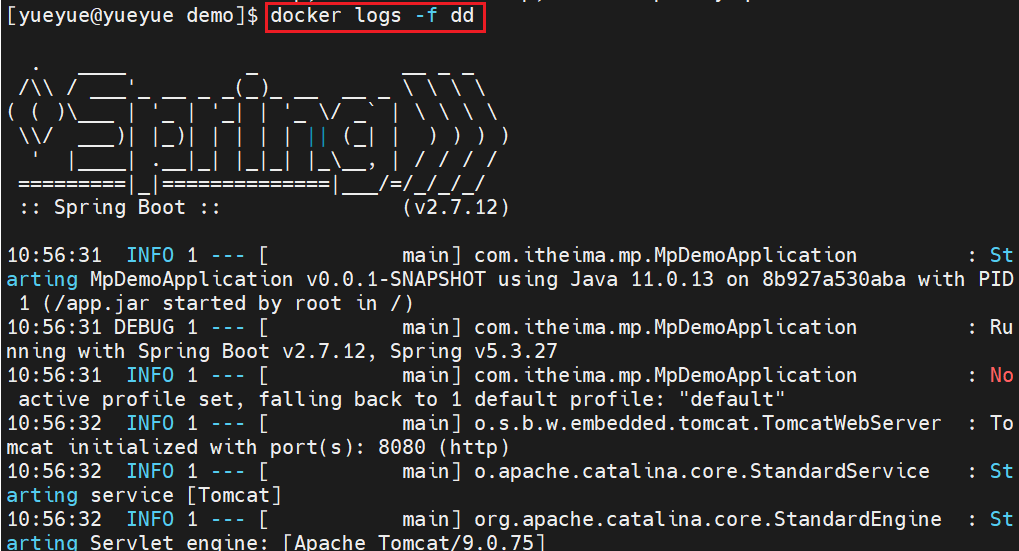Image resolution: width=1019 pixels, height=551 pixels.
Task: Click the 'docker logs -f dd' command text
Action: [372, 15]
